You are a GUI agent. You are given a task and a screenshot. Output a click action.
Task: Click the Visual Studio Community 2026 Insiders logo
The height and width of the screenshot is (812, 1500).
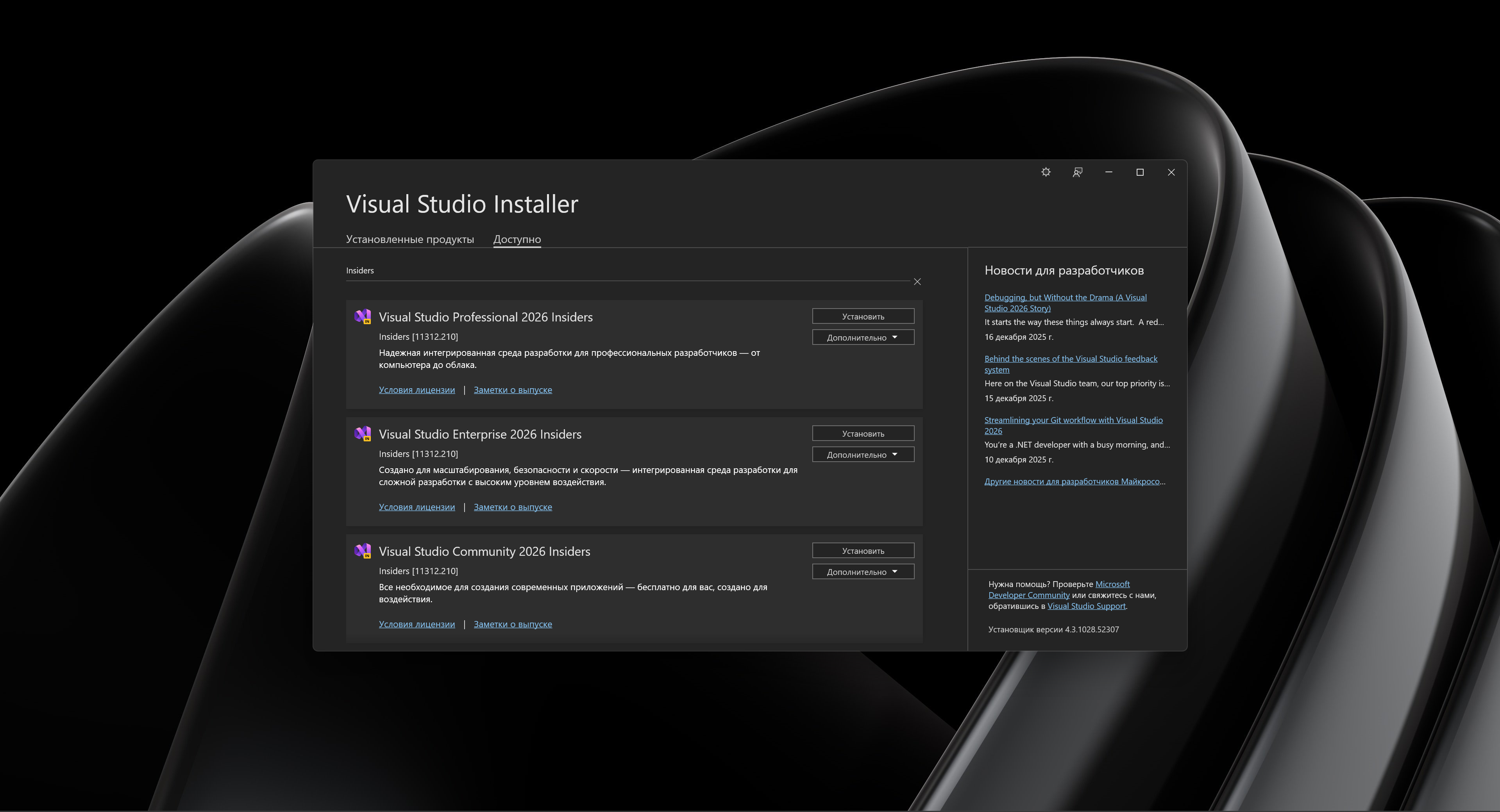click(x=363, y=551)
